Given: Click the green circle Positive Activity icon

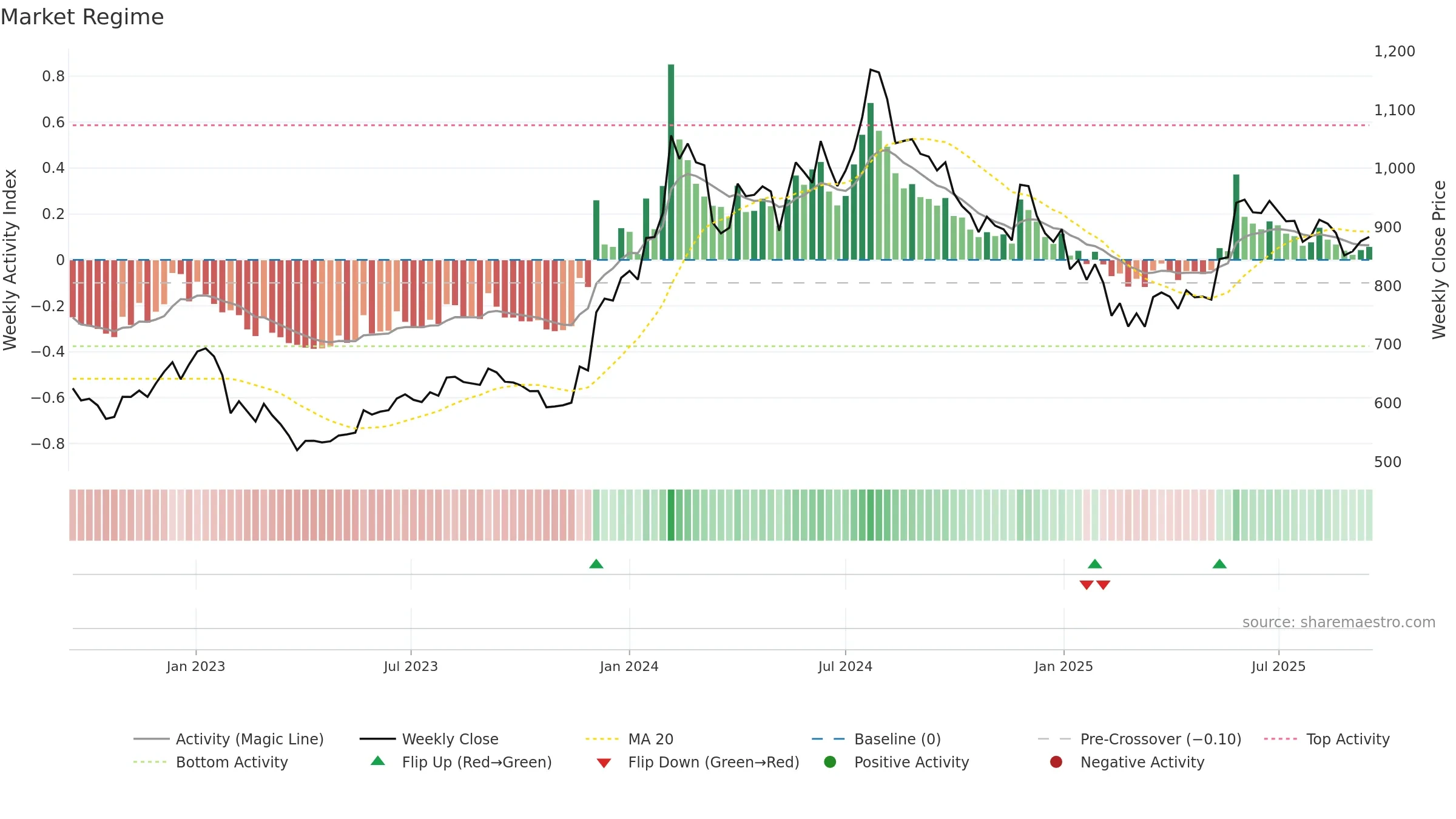Looking at the screenshot, I should pyautogui.click(x=830, y=762).
